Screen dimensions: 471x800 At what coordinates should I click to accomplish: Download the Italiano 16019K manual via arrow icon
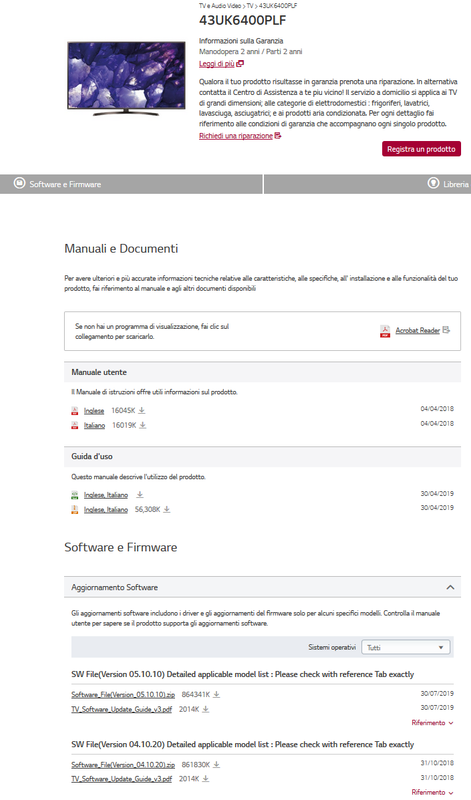coord(143,425)
